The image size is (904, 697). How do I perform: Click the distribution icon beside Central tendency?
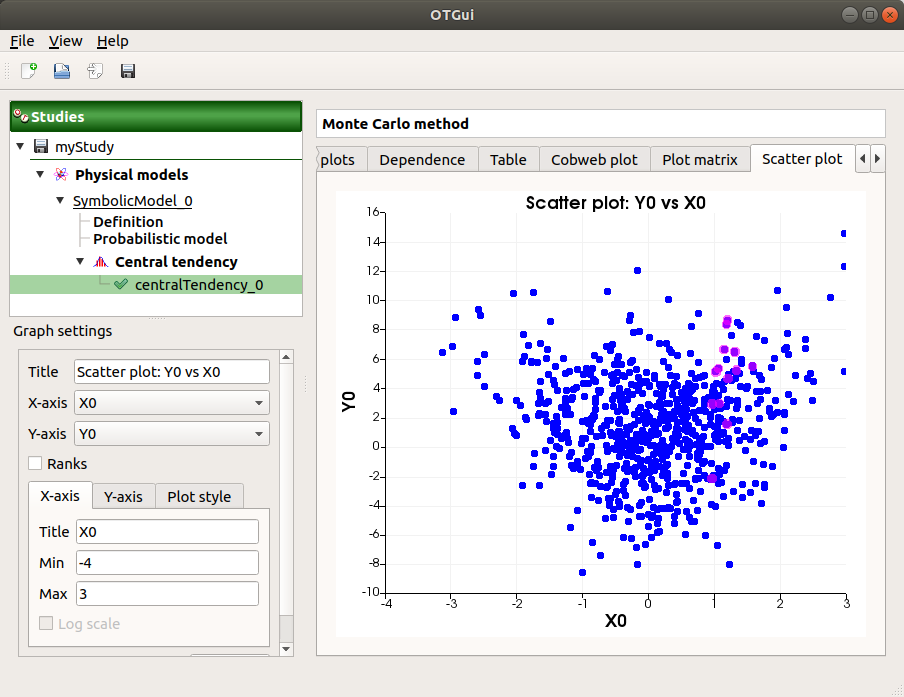click(x=100, y=262)
